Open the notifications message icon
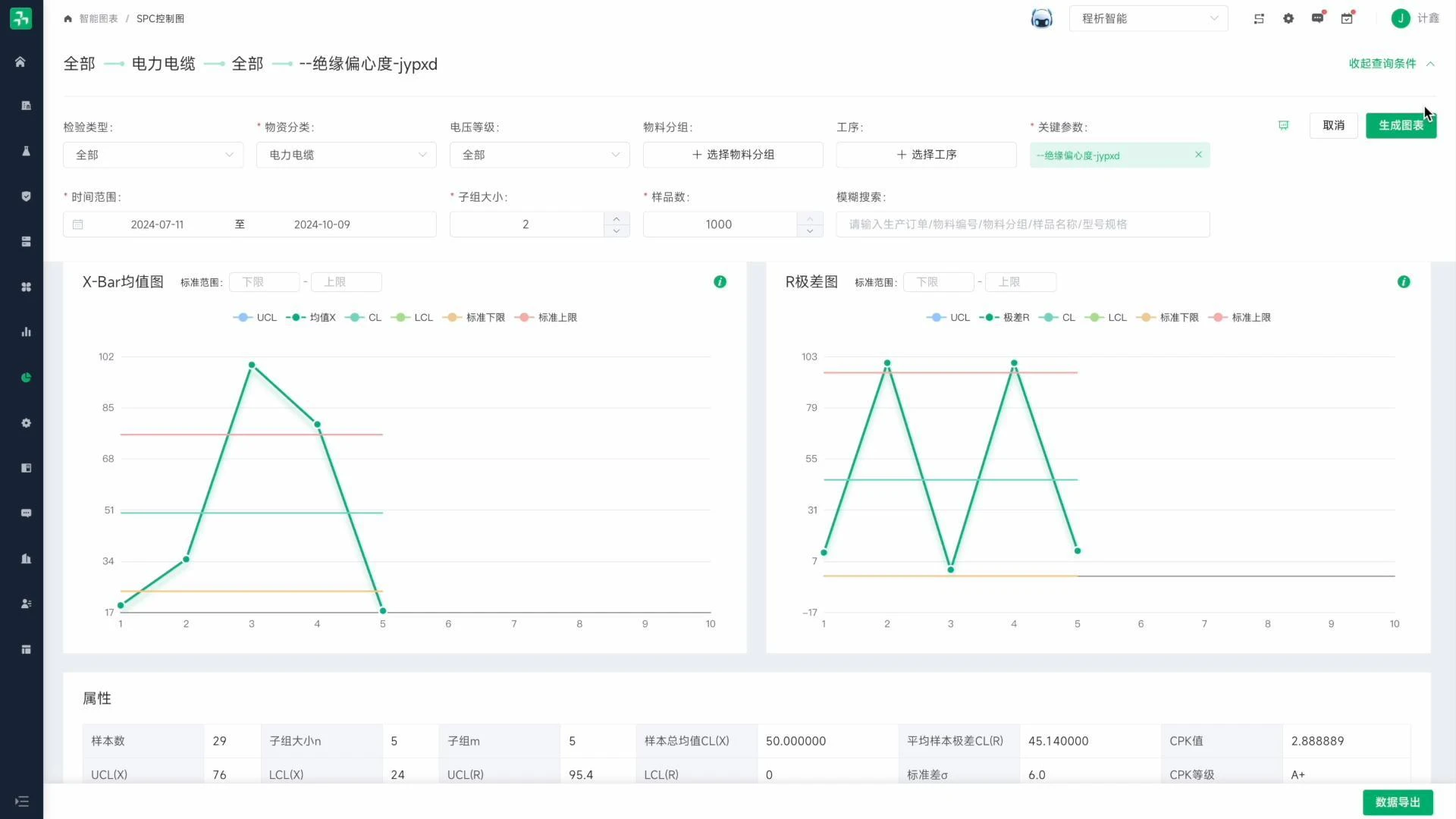Screen dimensions: 1456x819 point(1318,18)
